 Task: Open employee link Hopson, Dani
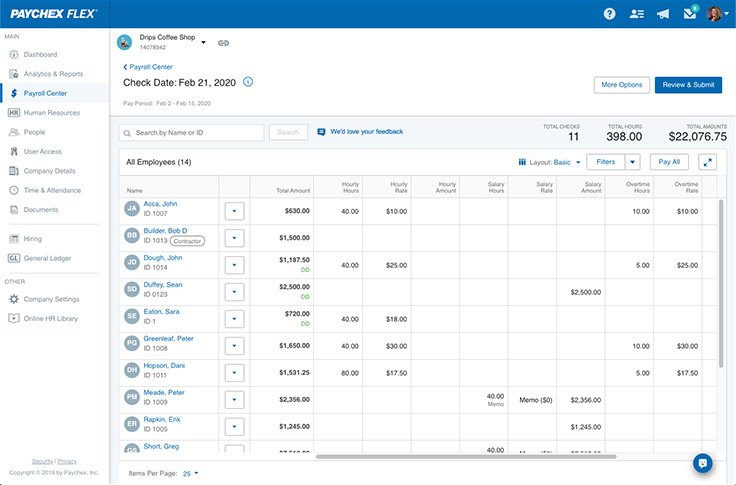coord(164,365)
